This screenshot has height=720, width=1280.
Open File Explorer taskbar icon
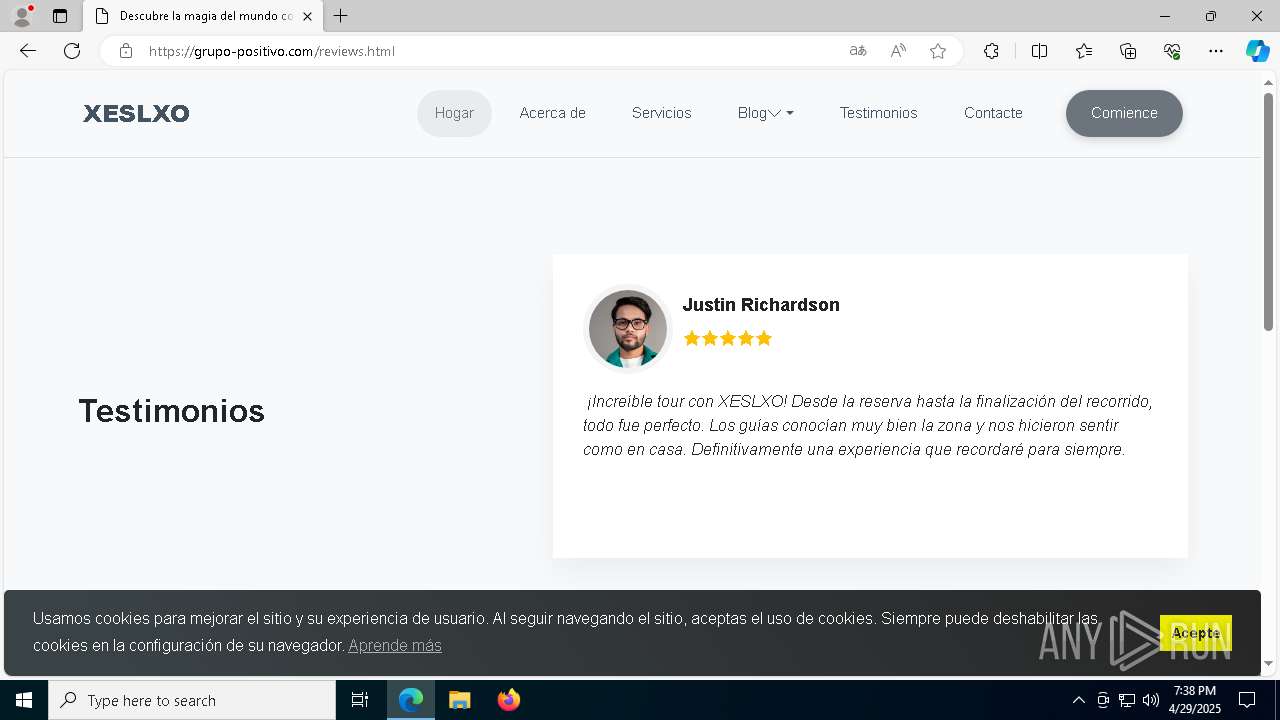pyautogui.click(x=459, y=700)
